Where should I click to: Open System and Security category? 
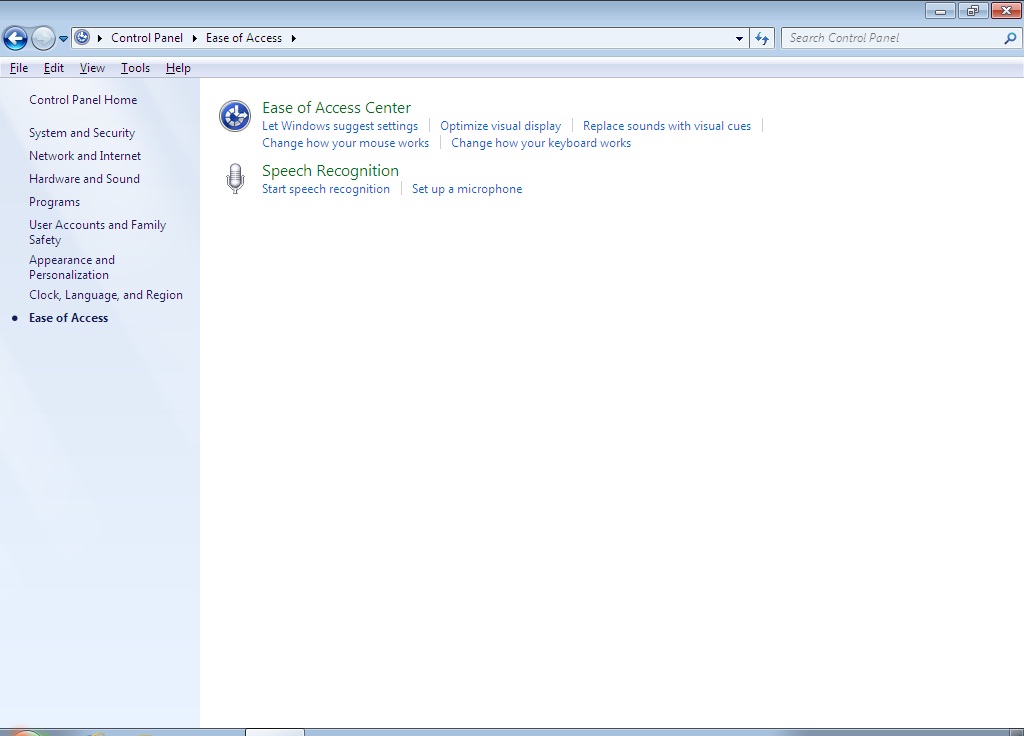click(82, 133)
